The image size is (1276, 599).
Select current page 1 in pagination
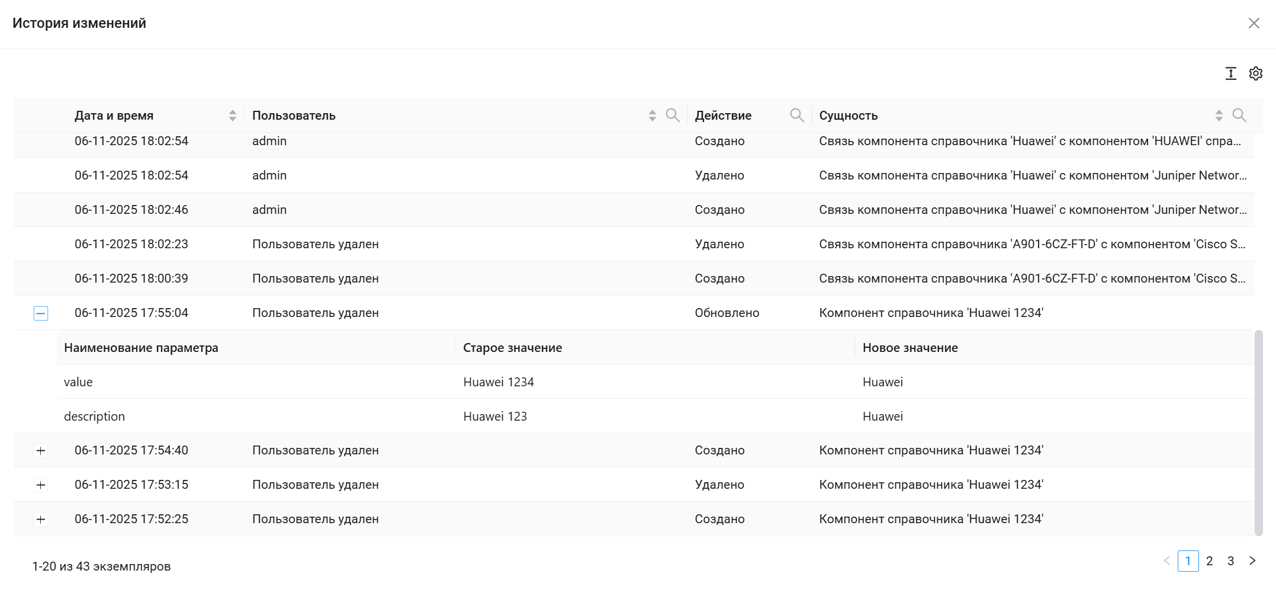click(1188, 561)
